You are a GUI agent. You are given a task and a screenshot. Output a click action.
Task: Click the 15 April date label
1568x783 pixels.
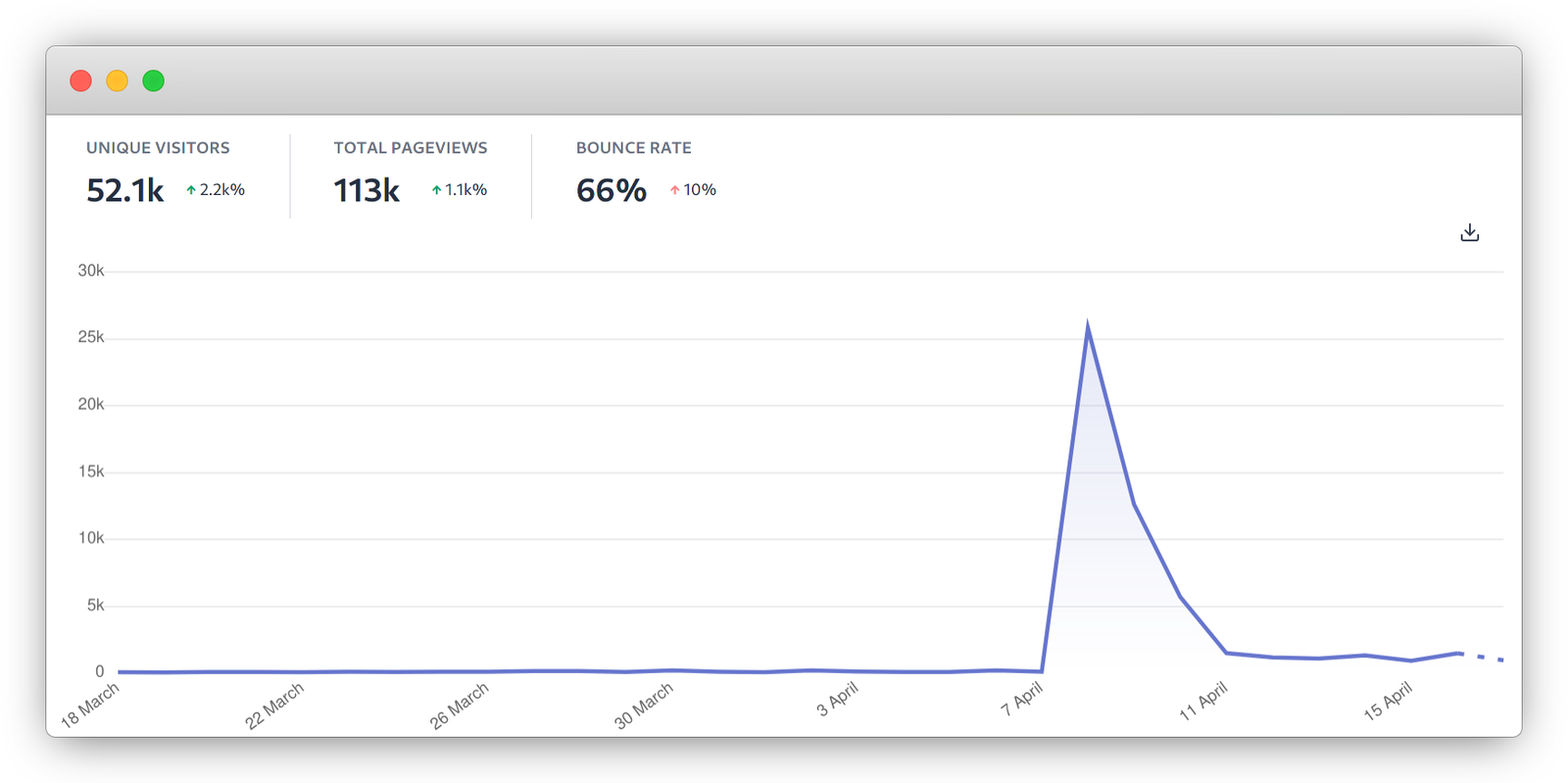pos(1388,701)
